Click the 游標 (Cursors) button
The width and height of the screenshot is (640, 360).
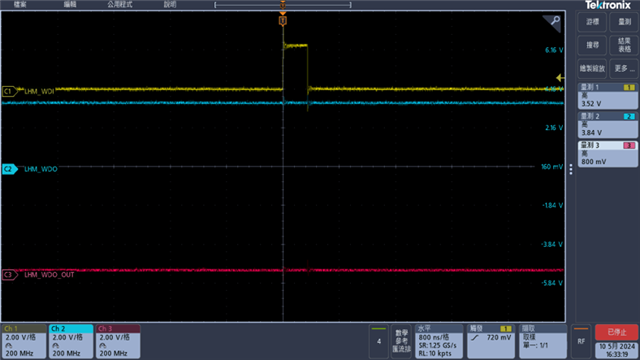coord(592,22)
